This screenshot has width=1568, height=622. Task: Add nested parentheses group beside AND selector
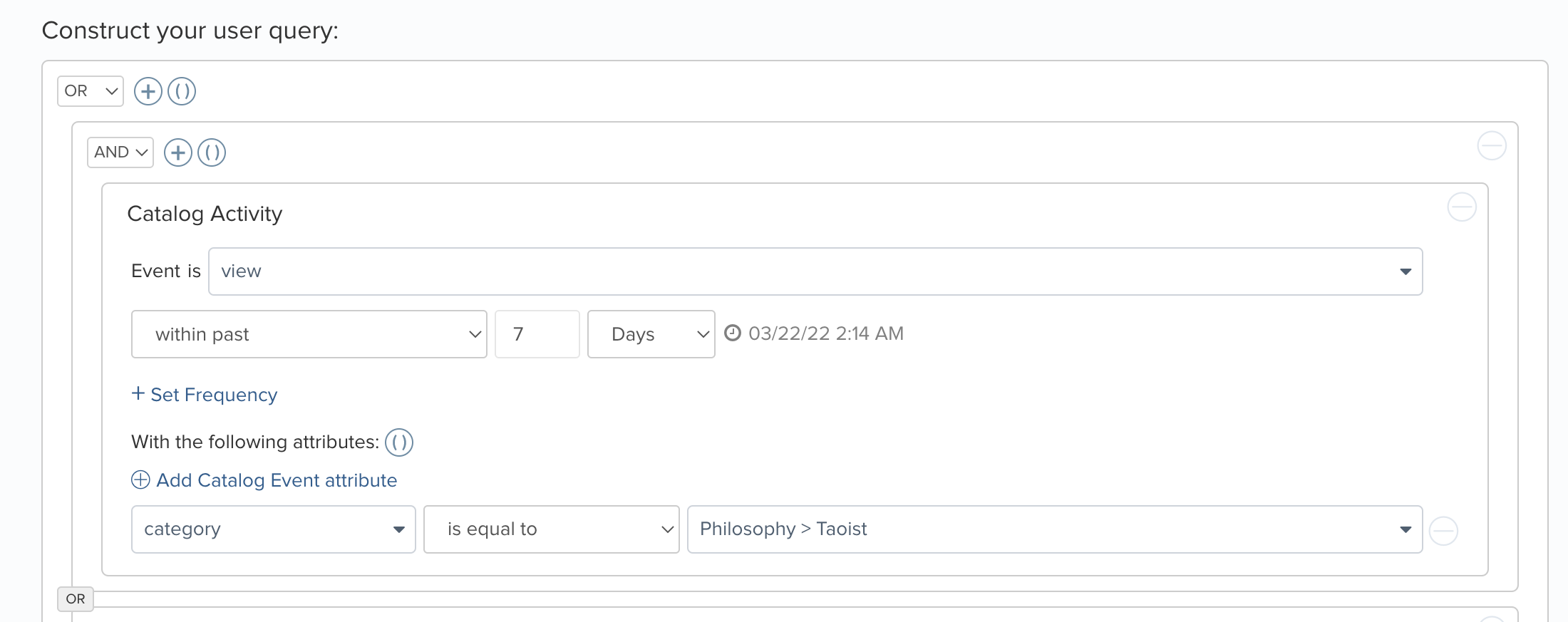[212, 152]
